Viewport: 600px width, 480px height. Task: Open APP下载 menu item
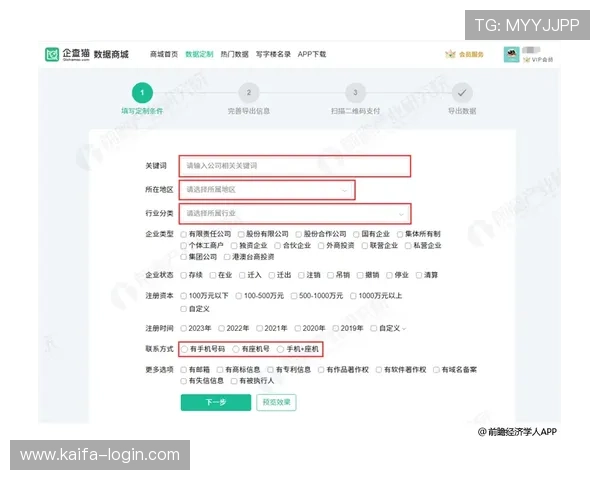[312, 54]
